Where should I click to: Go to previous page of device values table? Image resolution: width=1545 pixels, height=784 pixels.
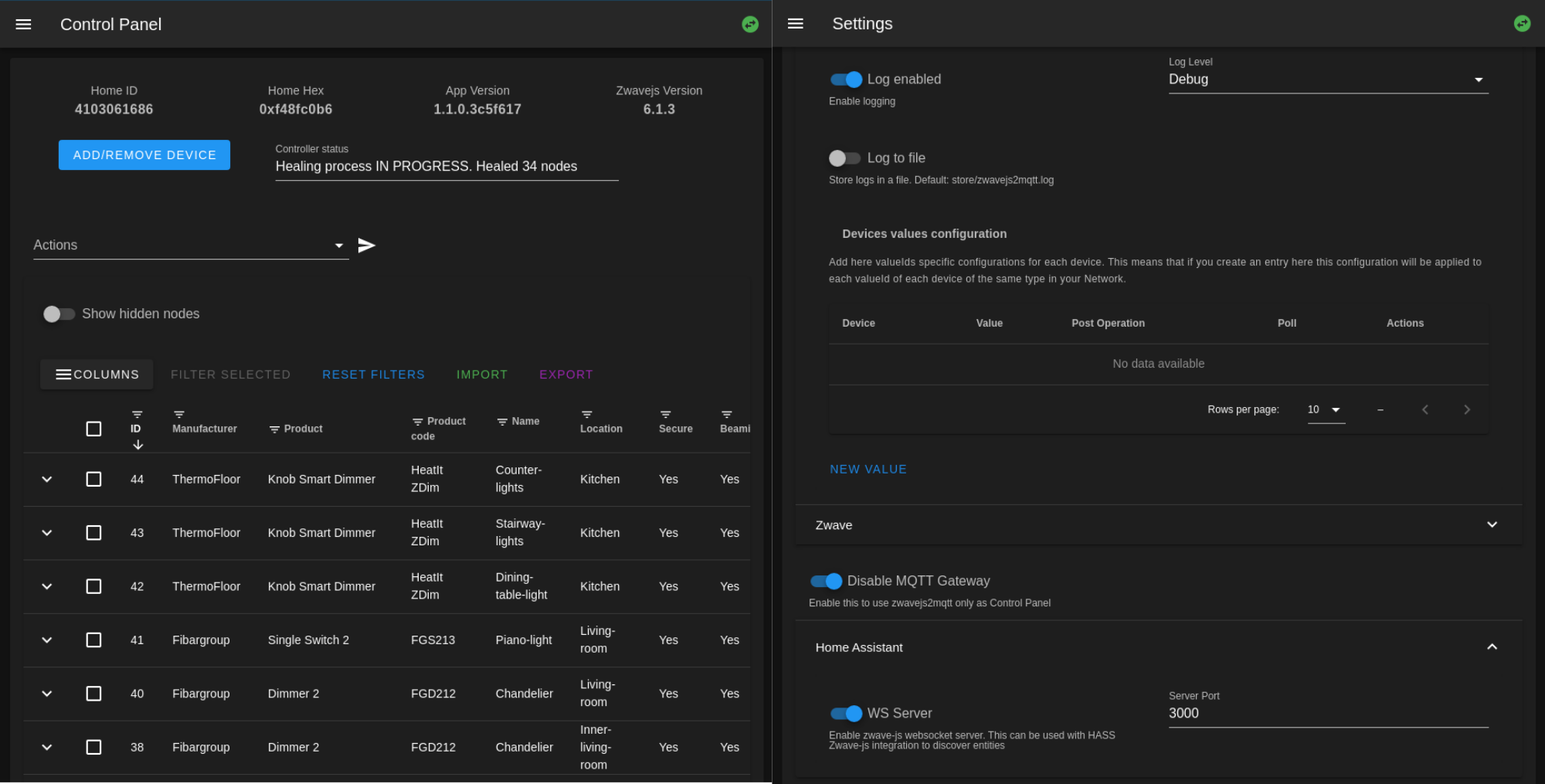coord(1424,409)
